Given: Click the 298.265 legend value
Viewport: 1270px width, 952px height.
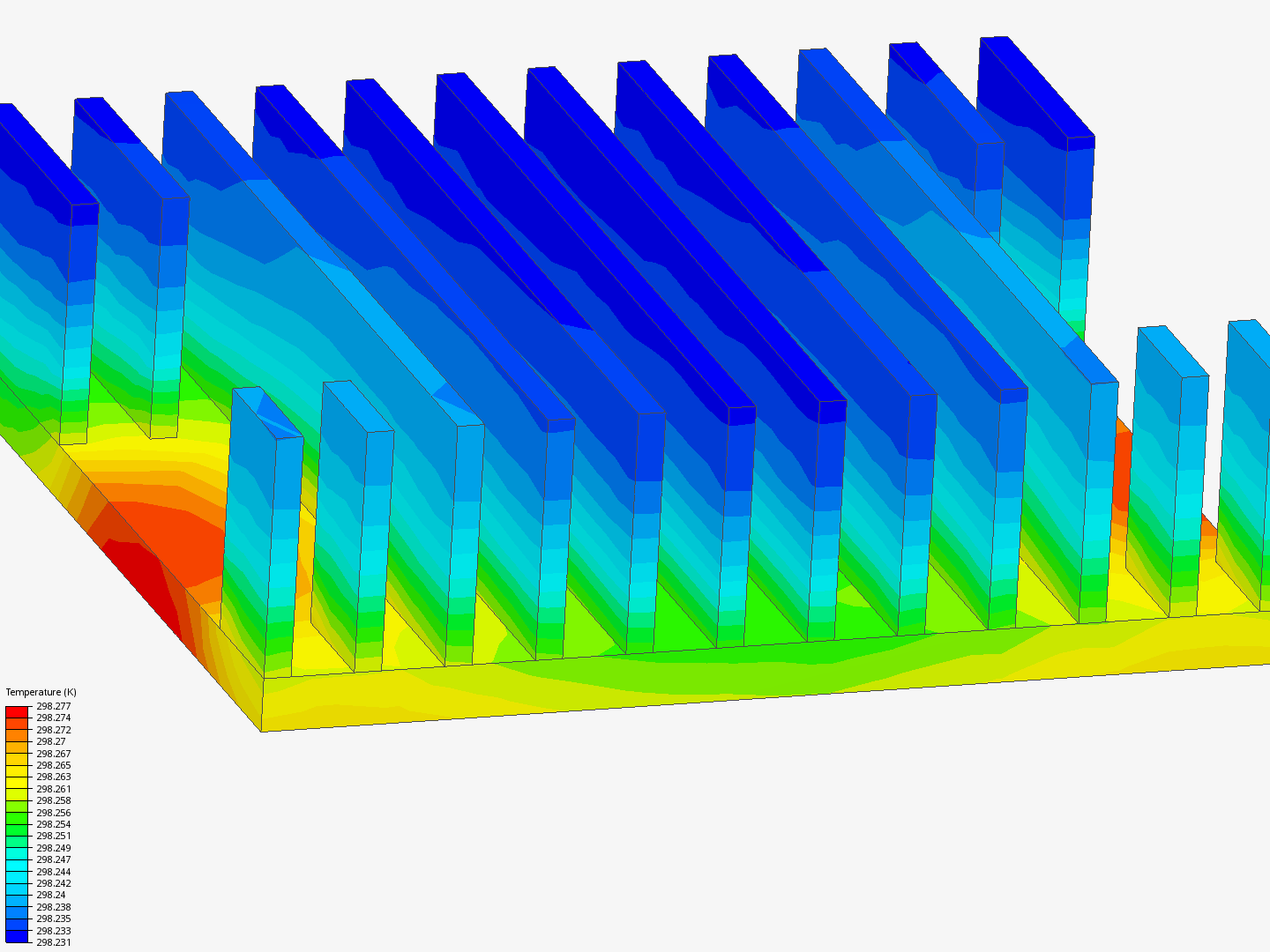Looking at the screenshot, I should (x=54, y=765).
